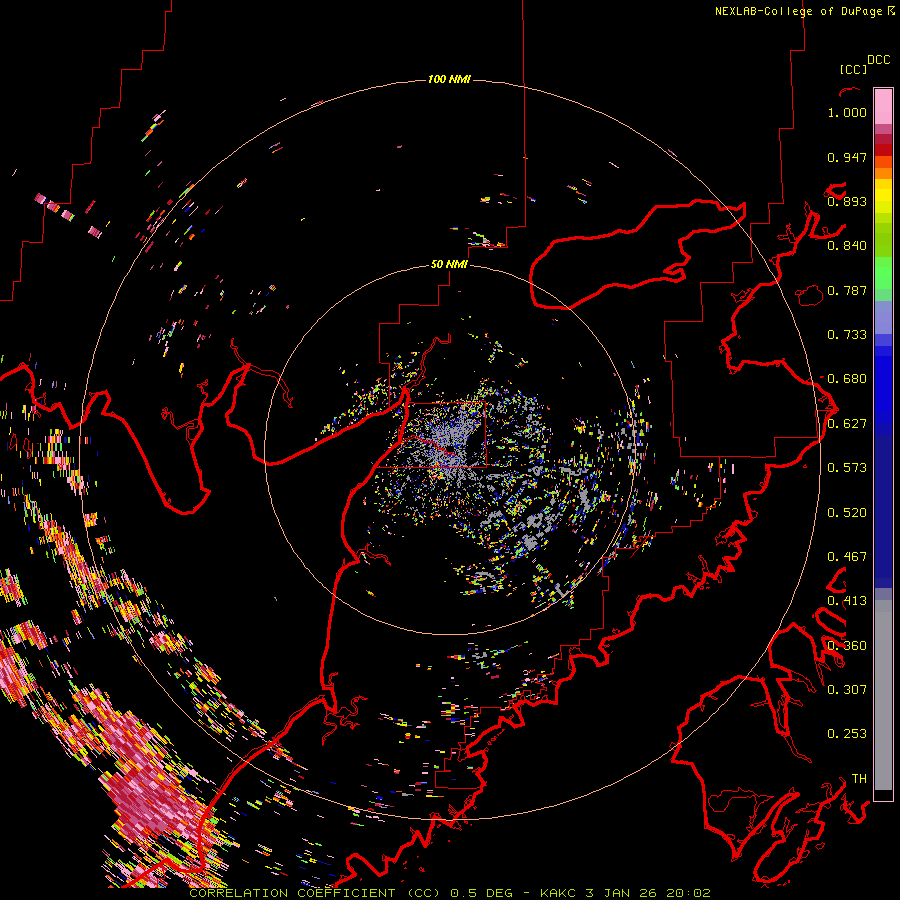Screen dimensions: 900x900
Task: Click the 0.627 value on the color scale
Action: (847, 424)
